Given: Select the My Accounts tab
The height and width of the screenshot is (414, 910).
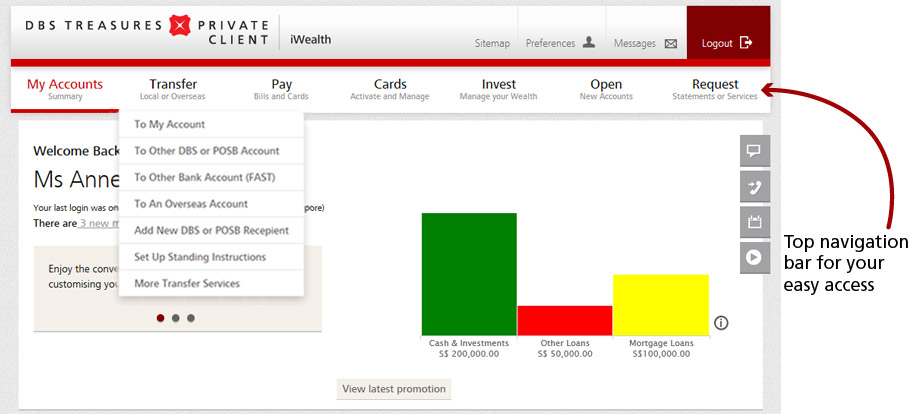Looking at the screenshot, I should pyautogui.click(x=65, y=89).
